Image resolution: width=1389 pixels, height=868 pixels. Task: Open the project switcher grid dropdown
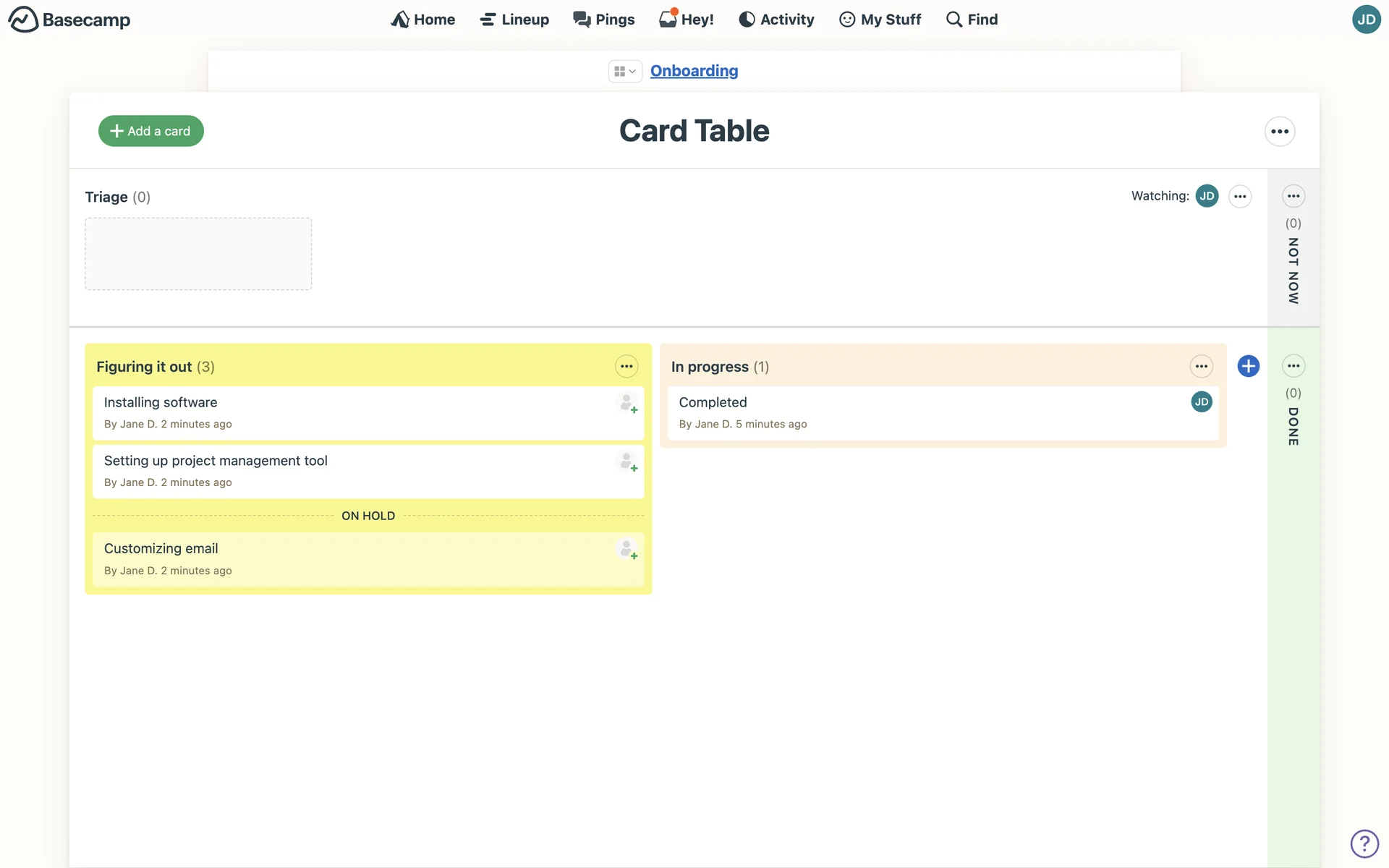tap(624, 71)
